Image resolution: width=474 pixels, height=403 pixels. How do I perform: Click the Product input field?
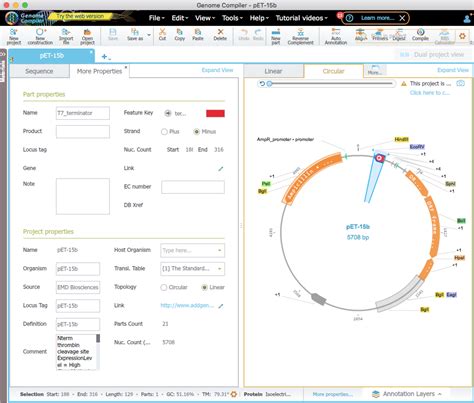point(83,132)
